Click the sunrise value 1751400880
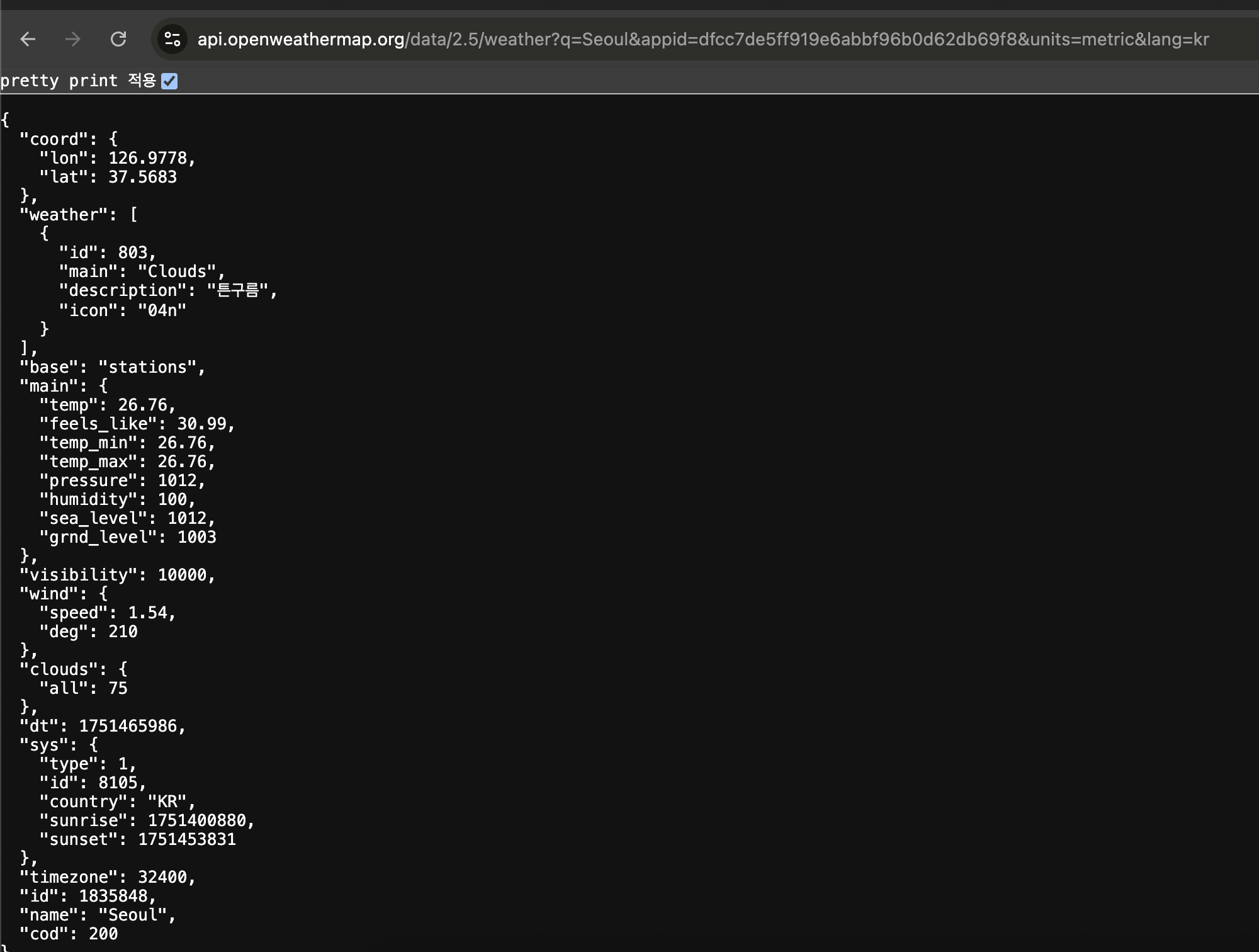Screen dimensions: 1259x952 pos(197,820)
